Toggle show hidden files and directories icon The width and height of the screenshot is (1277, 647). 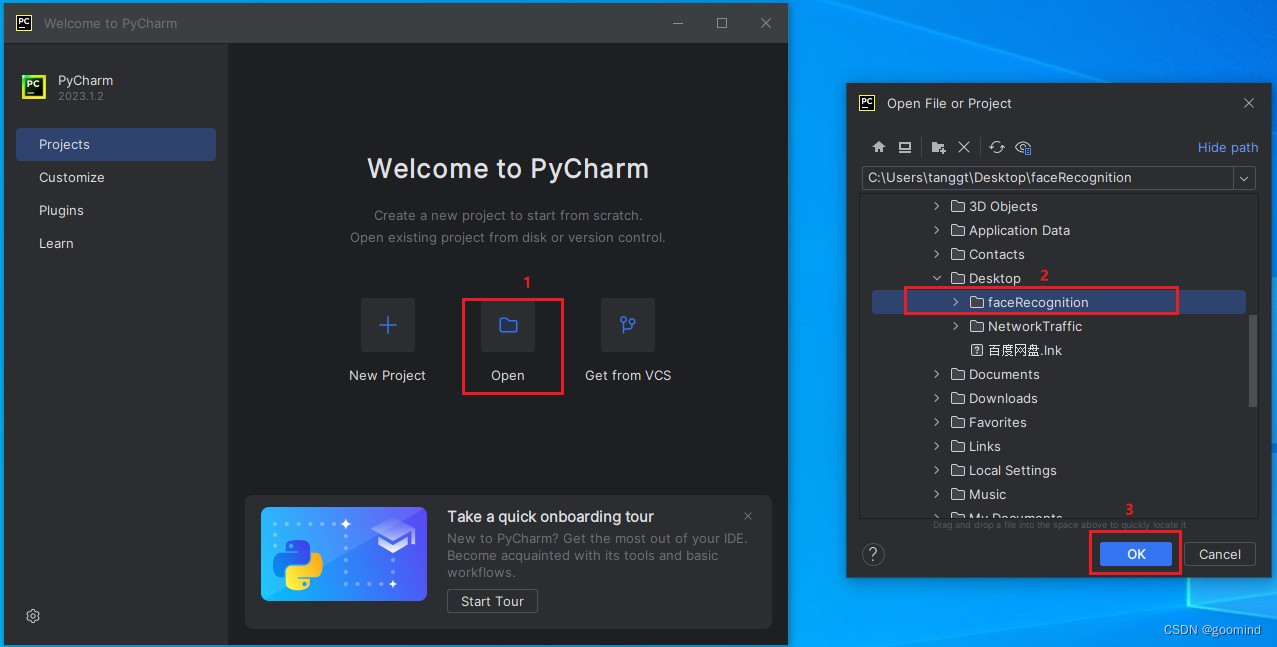pos(1023,147)
